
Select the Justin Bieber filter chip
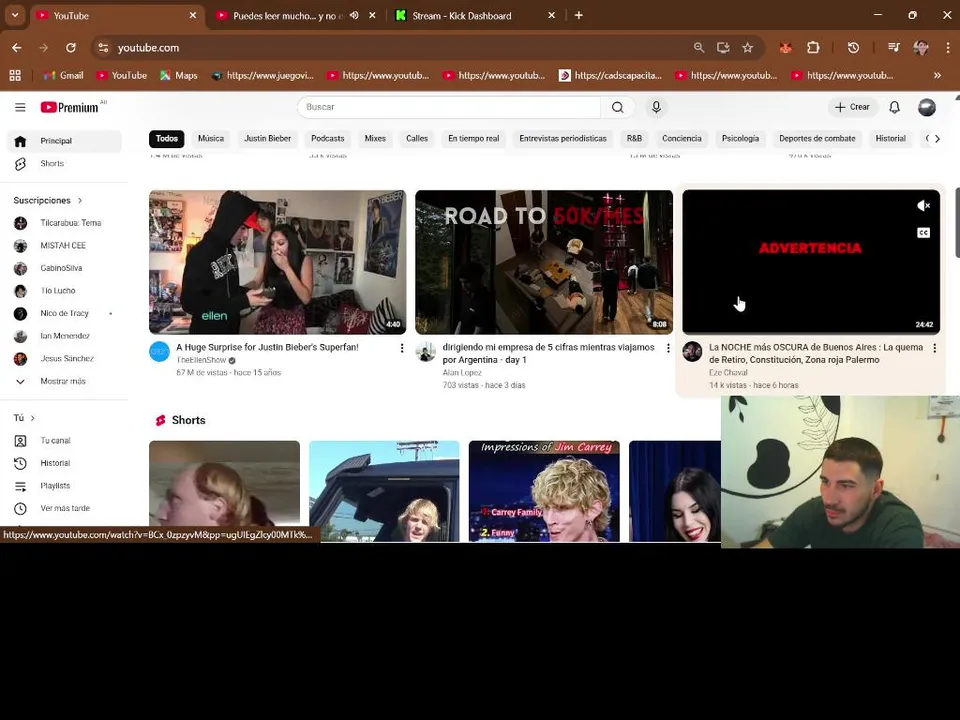268,138
